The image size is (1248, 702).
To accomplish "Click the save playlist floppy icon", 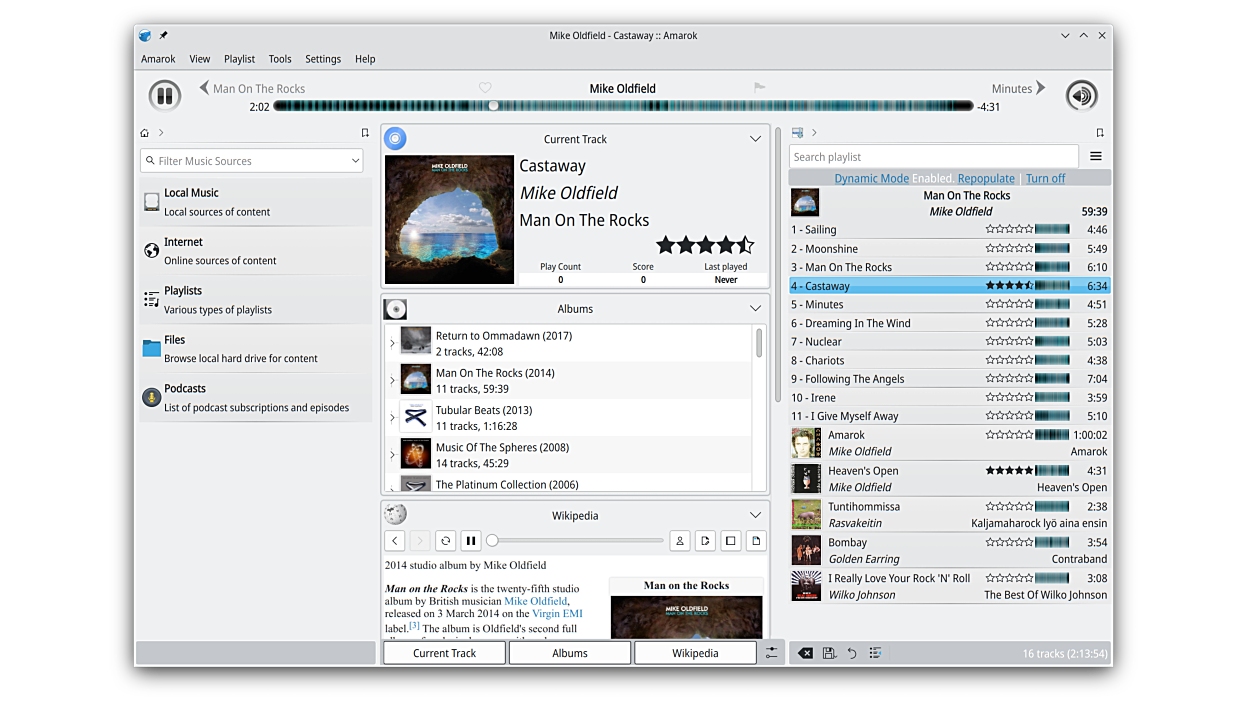I will point(829,653).
